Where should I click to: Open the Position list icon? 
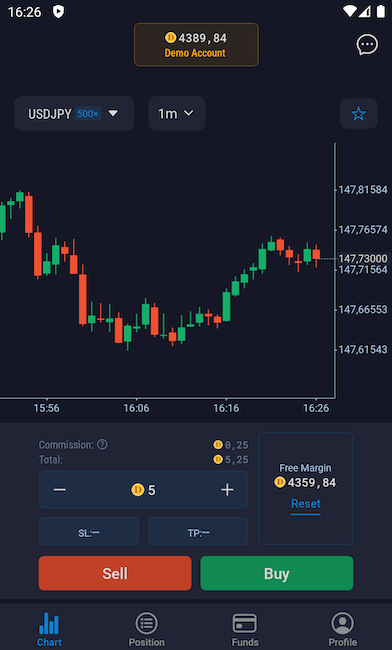(146, 623)
